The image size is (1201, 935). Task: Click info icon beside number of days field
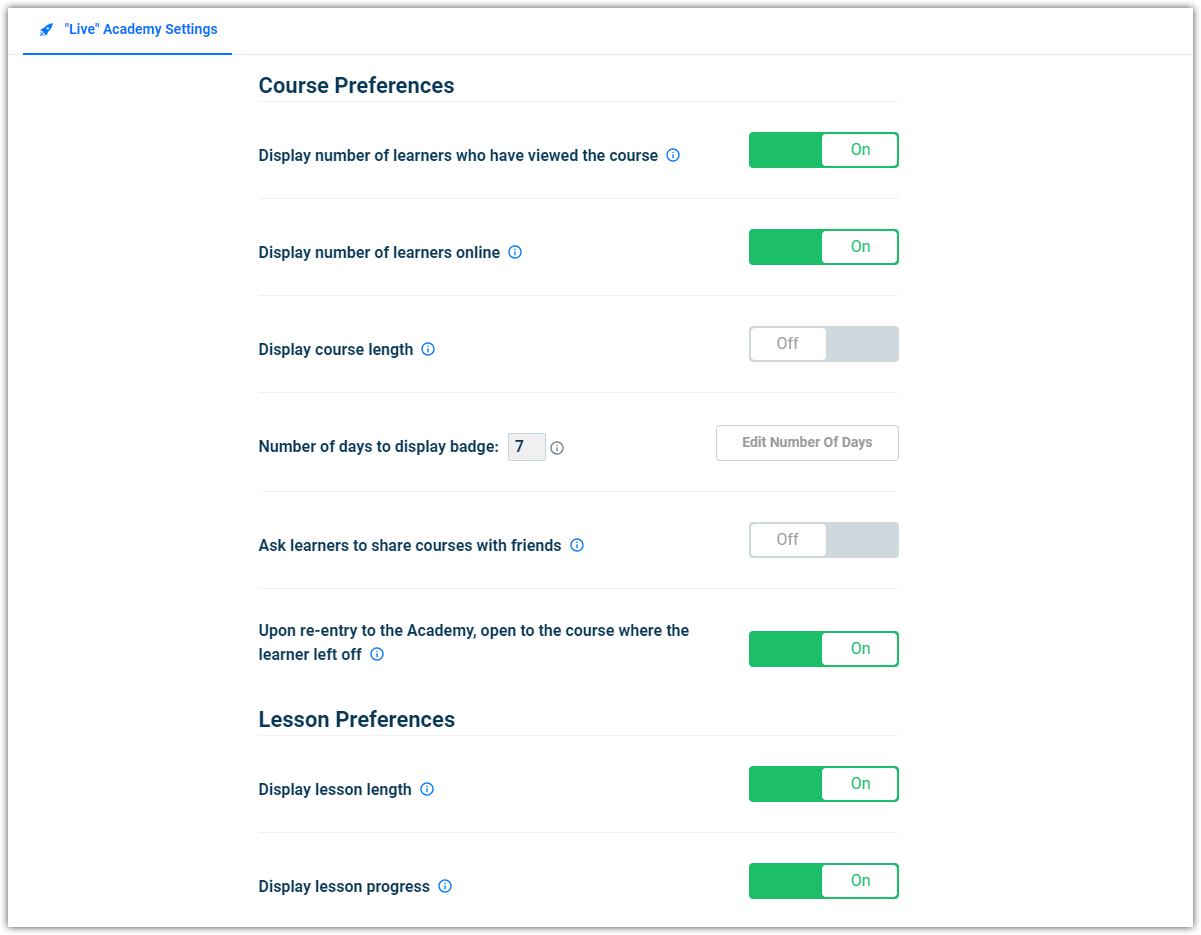(x=557, y=448)
